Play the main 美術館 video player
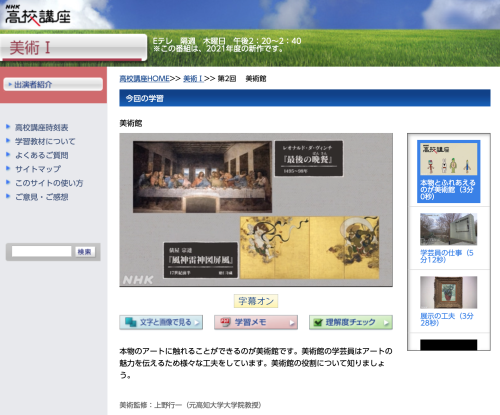This screenshot has height=415, width=500. click(x=256, y=210)
